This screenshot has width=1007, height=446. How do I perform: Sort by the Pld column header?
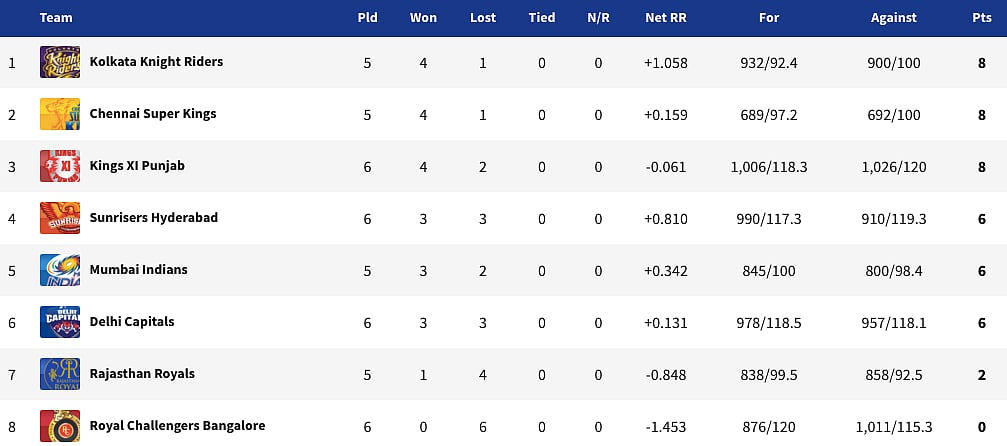(367, 18)
